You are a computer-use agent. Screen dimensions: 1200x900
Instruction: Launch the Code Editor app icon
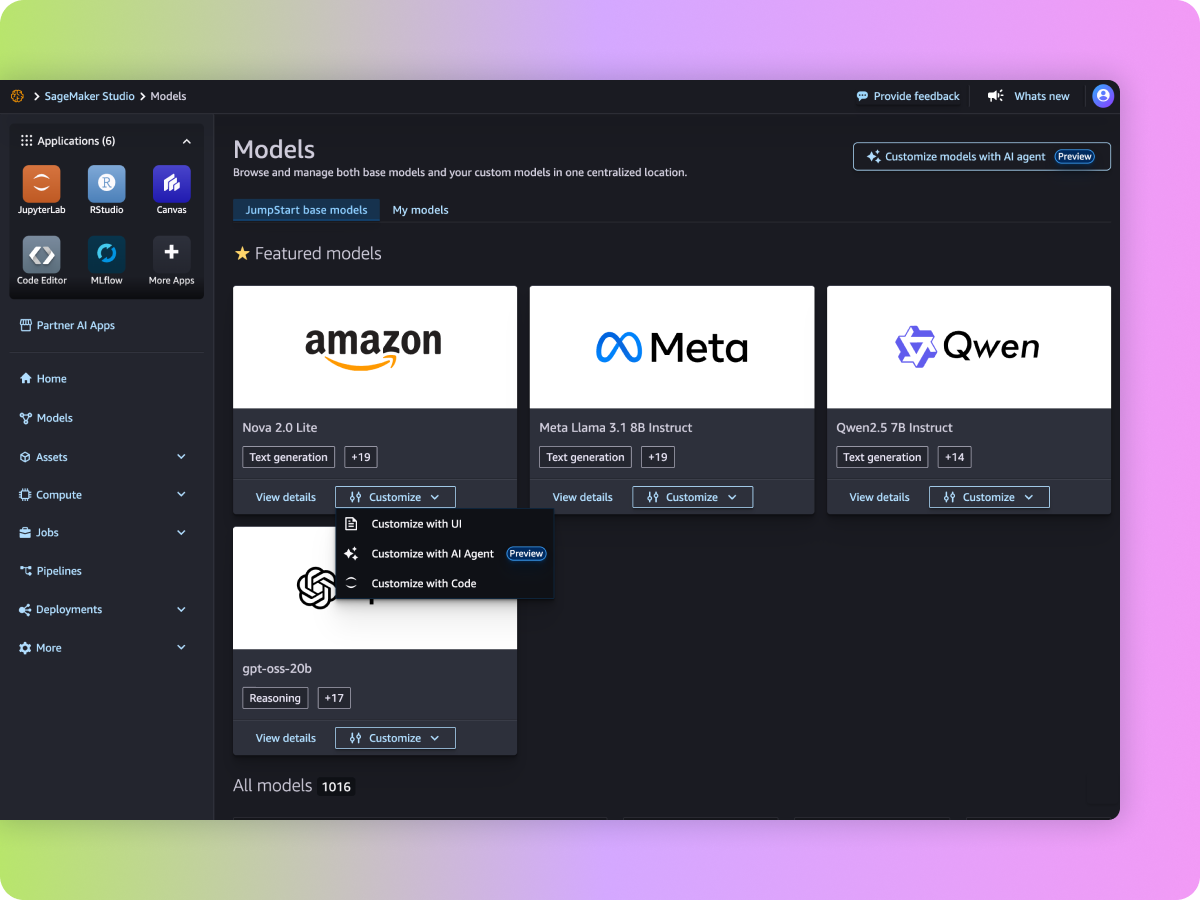pyautogui.click(x=41, y=255)
